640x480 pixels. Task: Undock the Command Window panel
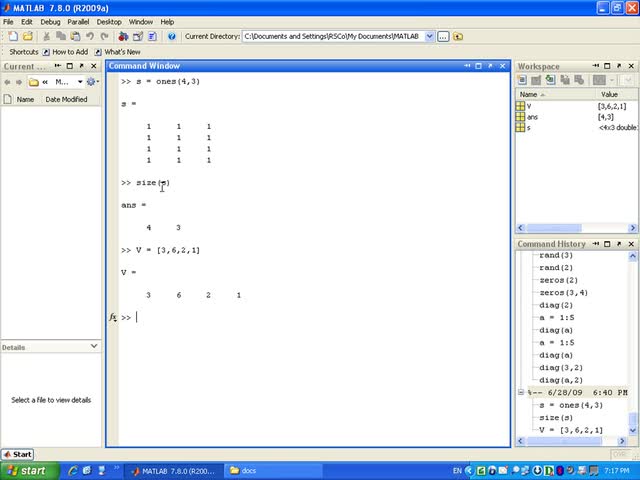pyautogui.click(x=491, y=66)
